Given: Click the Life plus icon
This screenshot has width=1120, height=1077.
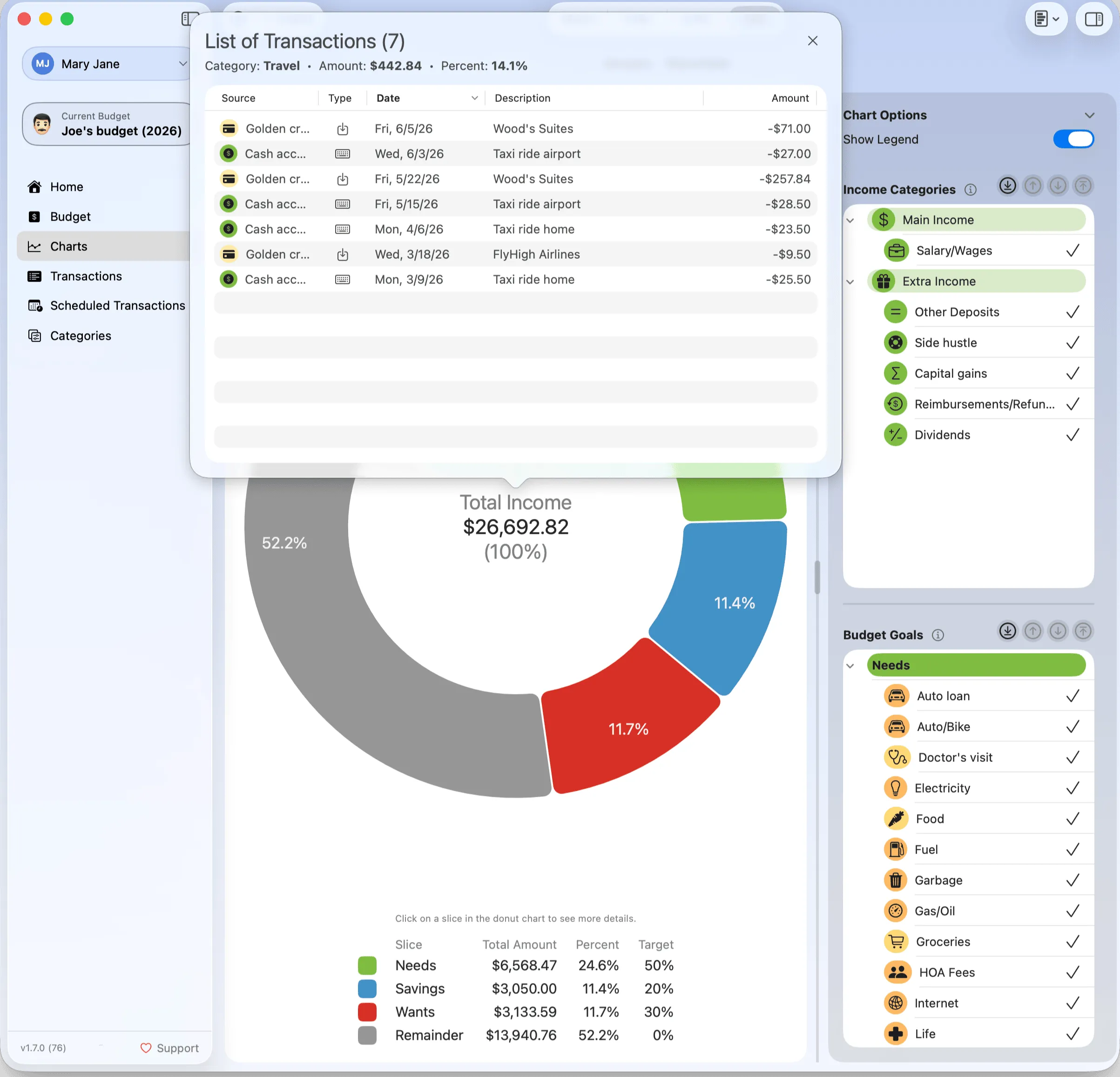Looking at the screenshot, I should point(896,1034).
